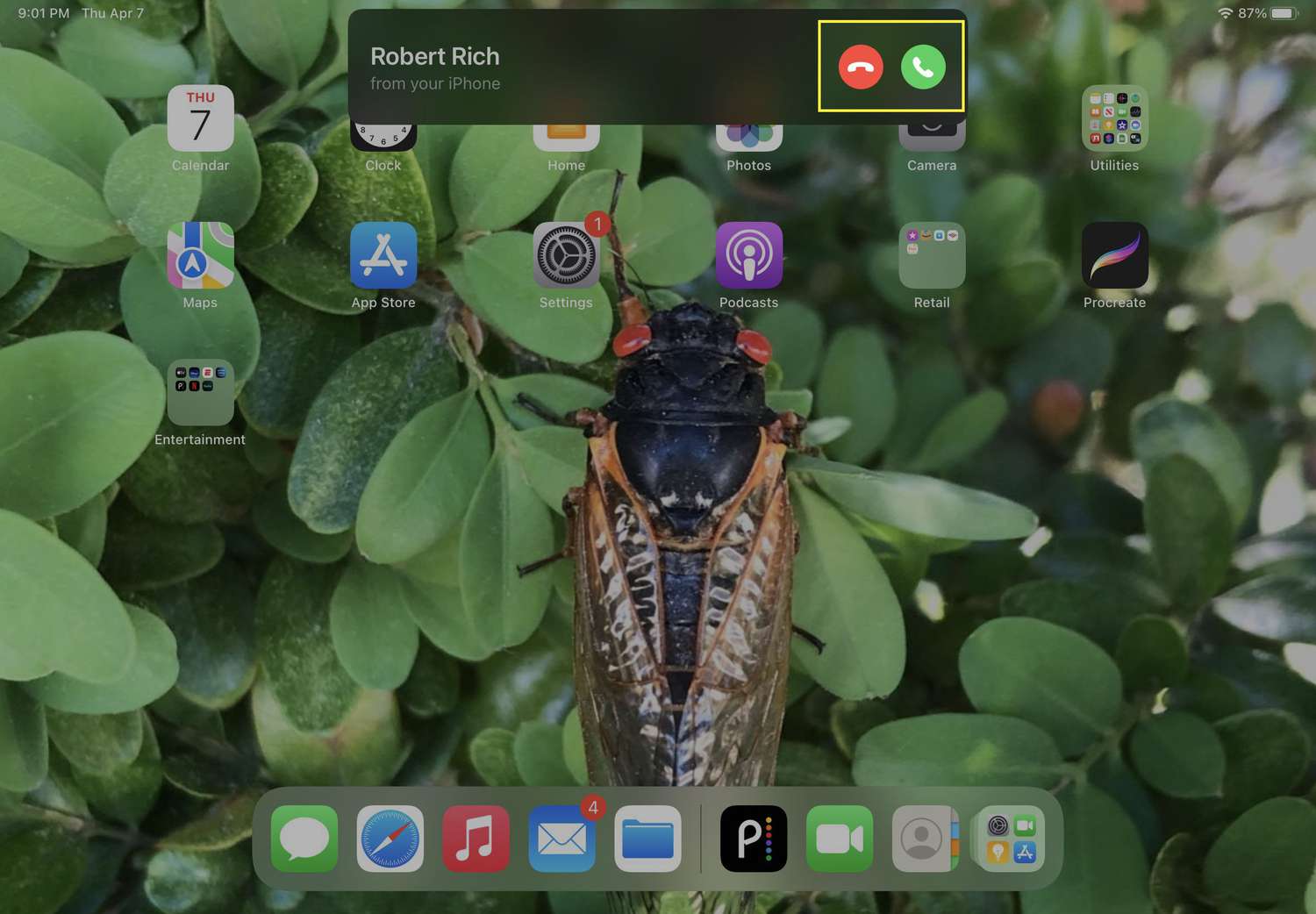
Task: Launch Safari from the dock
Action: click(x=390, y=839)
